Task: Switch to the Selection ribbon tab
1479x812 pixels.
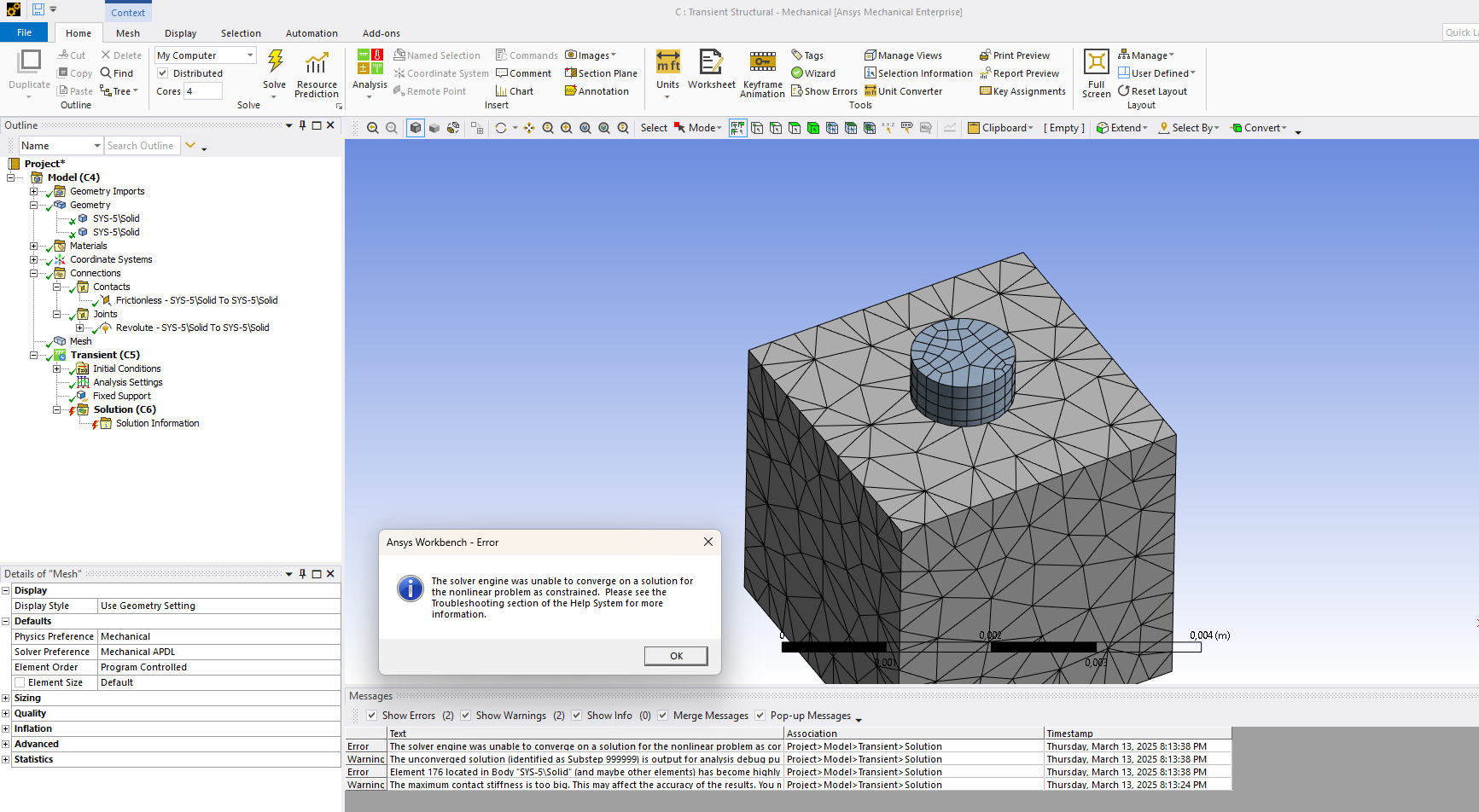Action: [x=241, y=33]
